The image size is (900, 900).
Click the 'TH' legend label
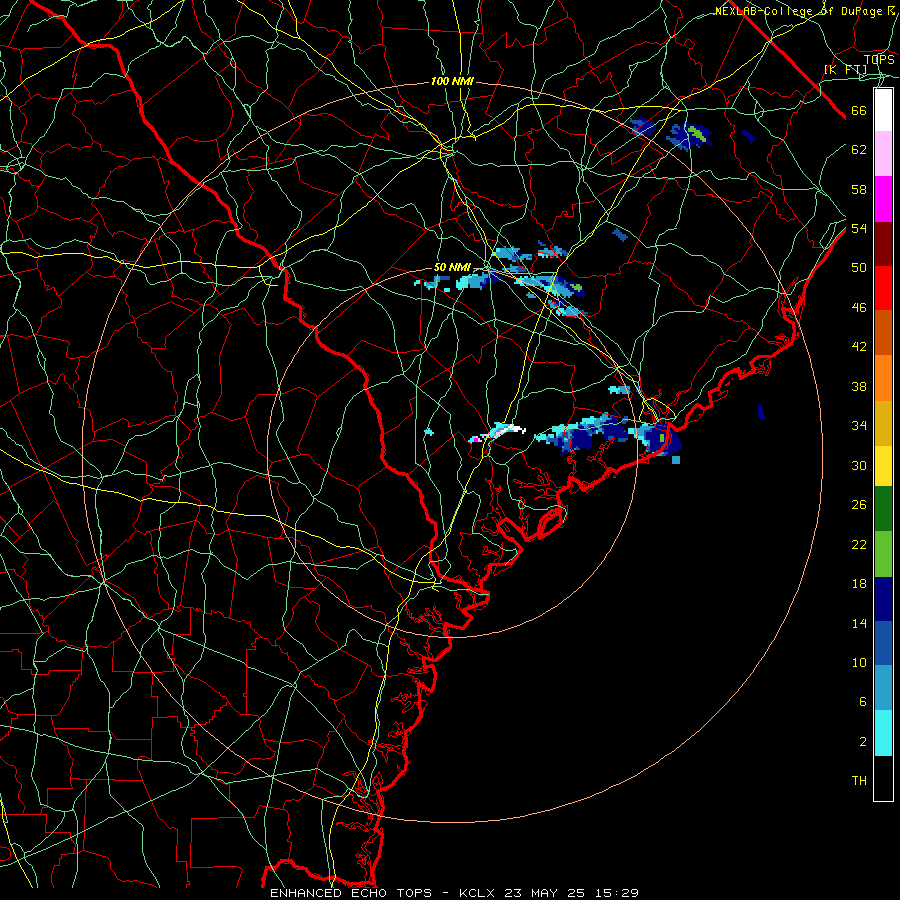click(859, 781)
